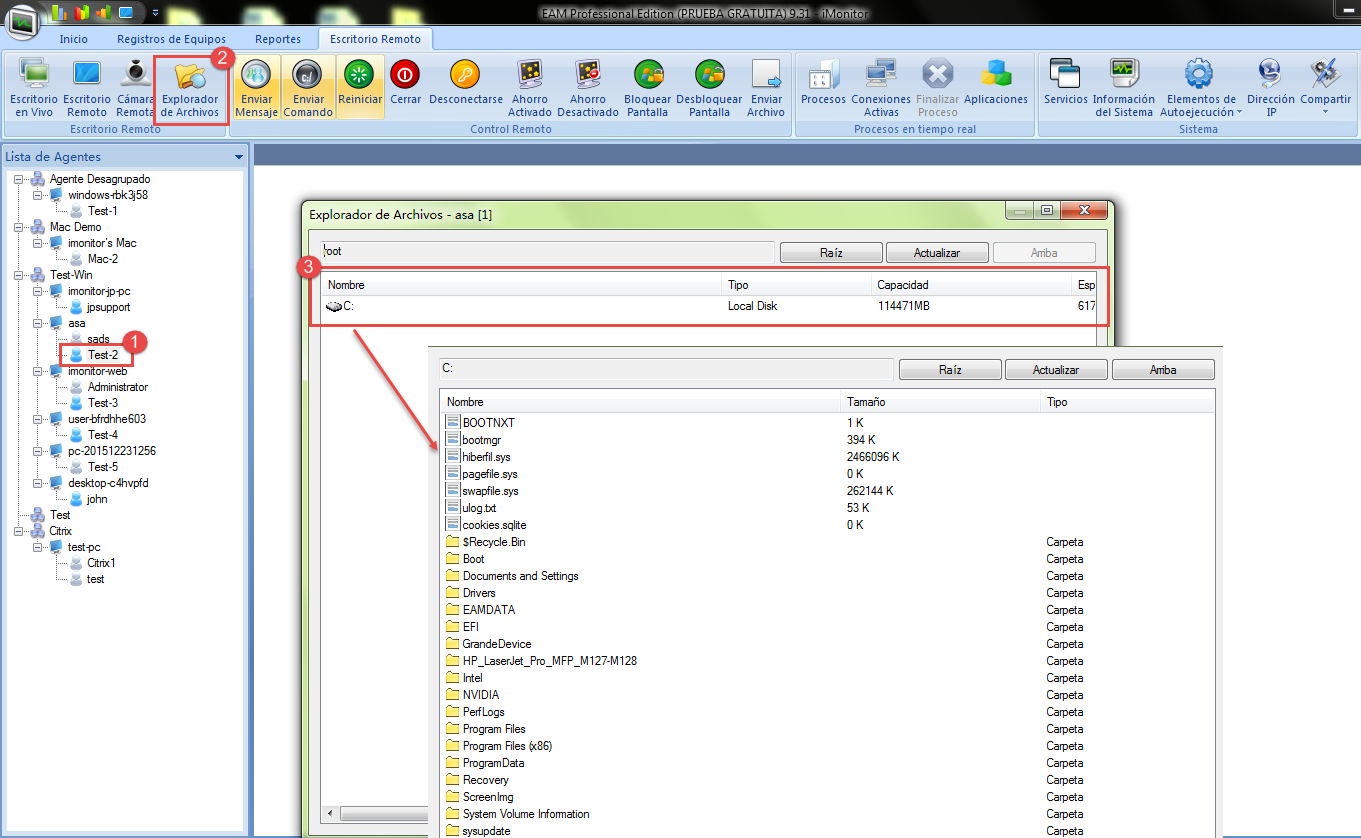
Task: Open Escritorio en Vivo live desktop view
Action: (x=34, y=87)
